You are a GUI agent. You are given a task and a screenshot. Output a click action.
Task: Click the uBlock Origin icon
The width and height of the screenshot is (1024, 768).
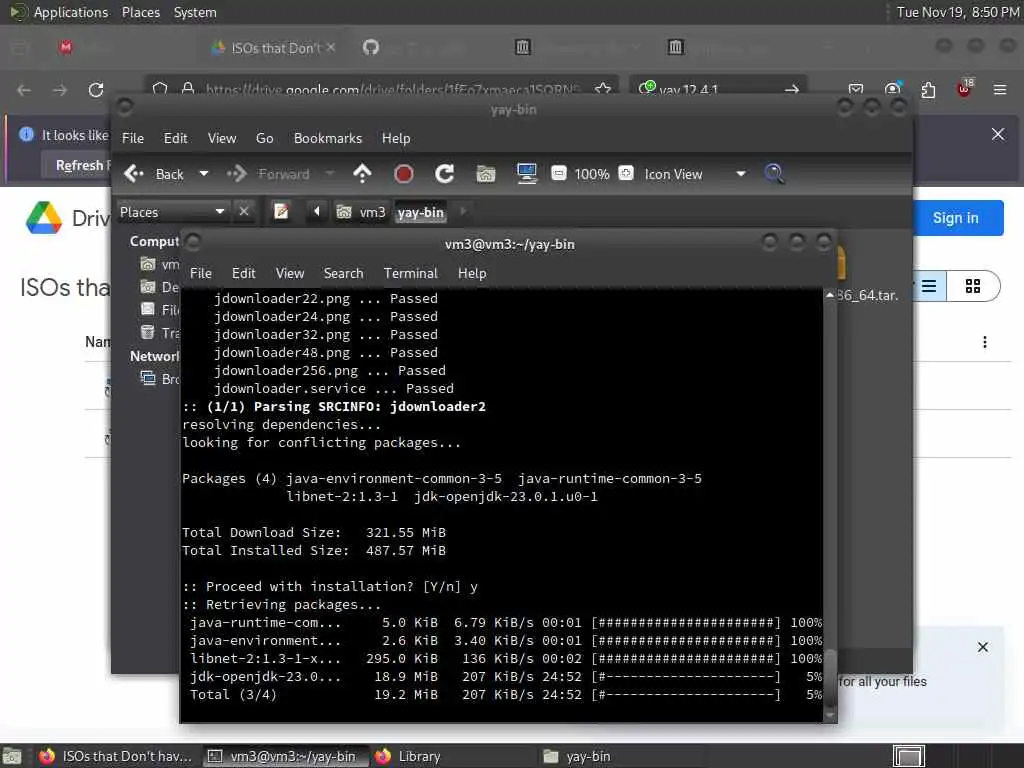964,89
